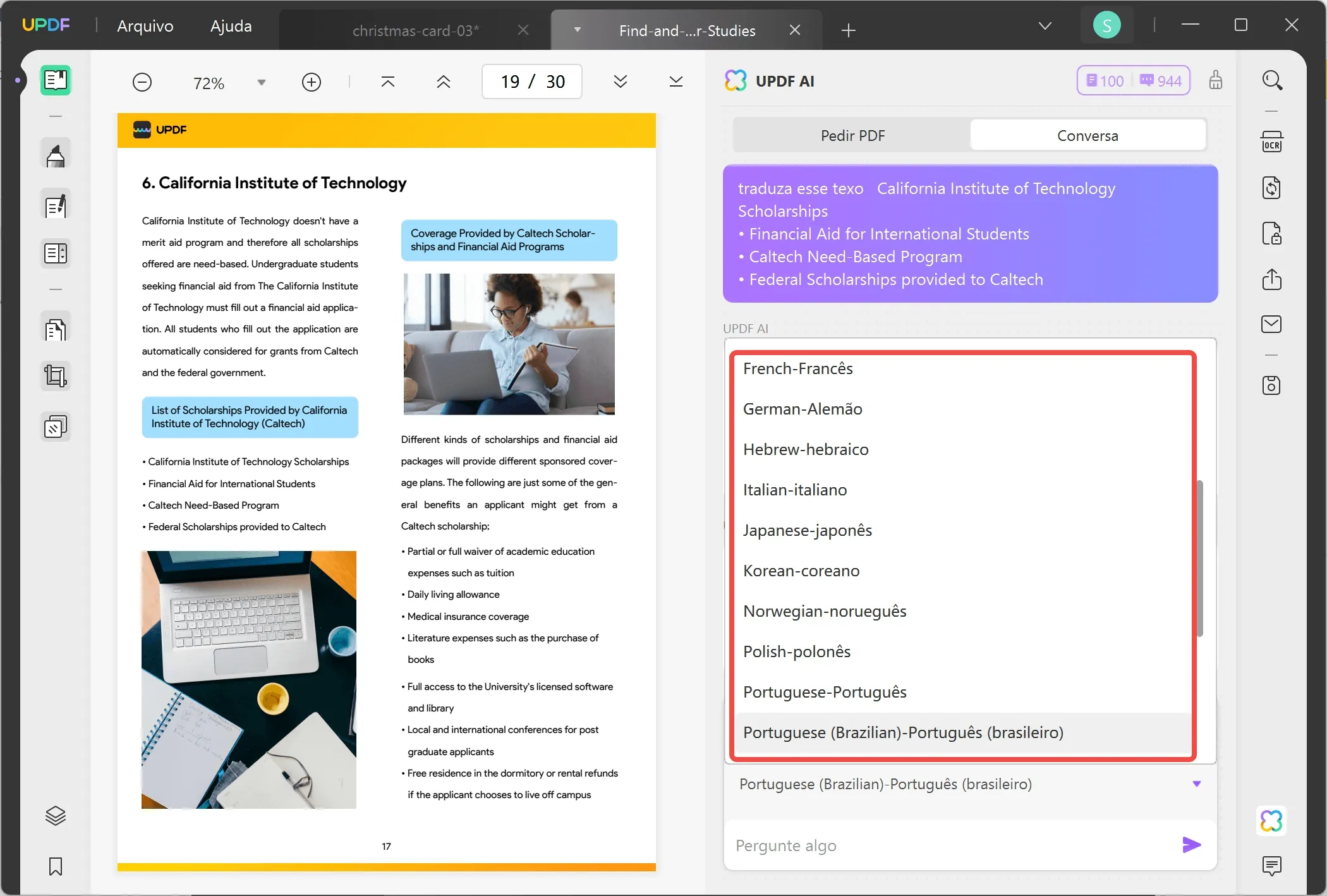Choose German-Alemão from the language list
Image resolution: width=1327 pixels, height=896 pixels.
[x=963, y=409]
